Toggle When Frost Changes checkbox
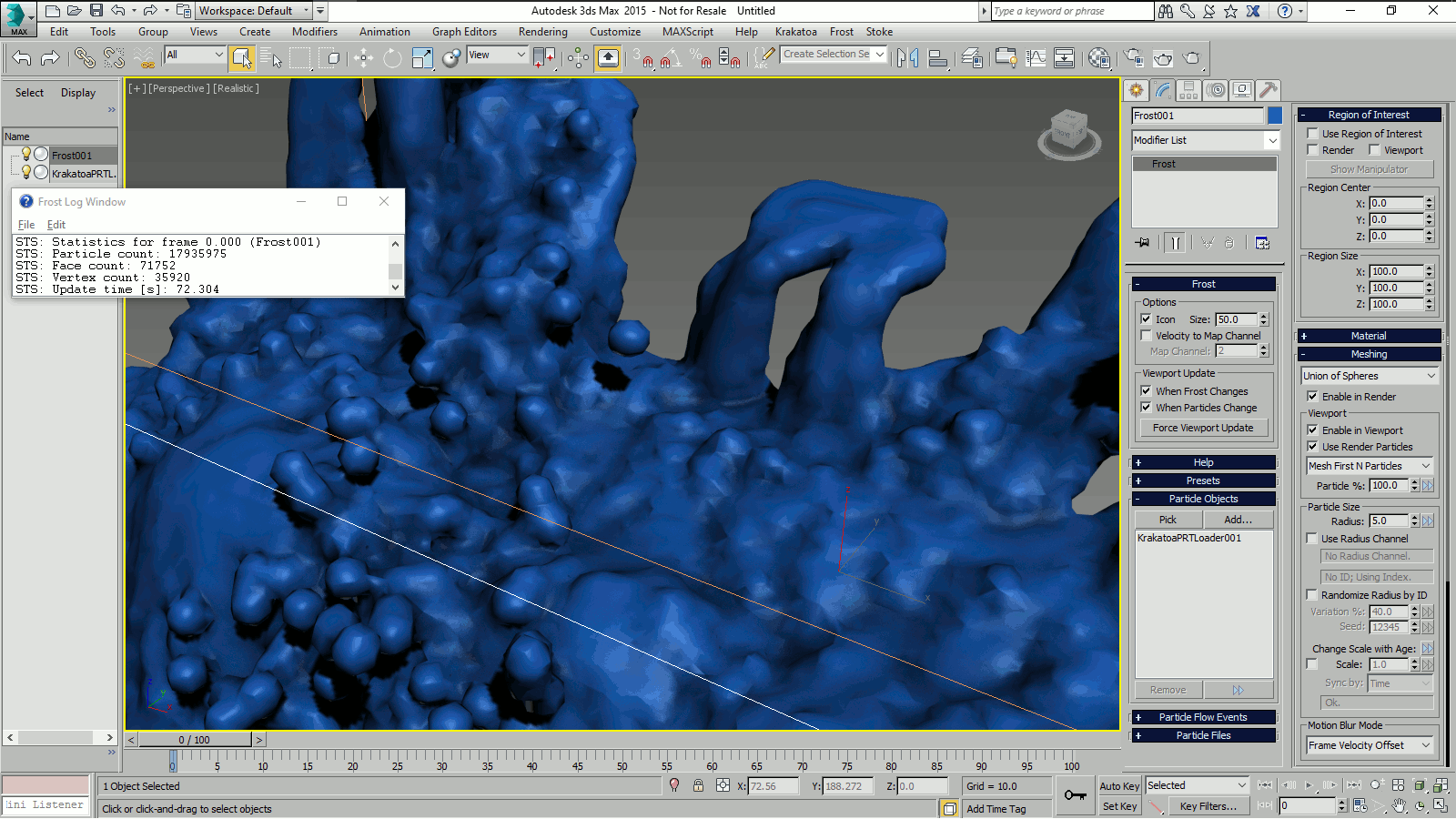The image size is (1456, 819). pyautogui.click(x=1146, y=391)
